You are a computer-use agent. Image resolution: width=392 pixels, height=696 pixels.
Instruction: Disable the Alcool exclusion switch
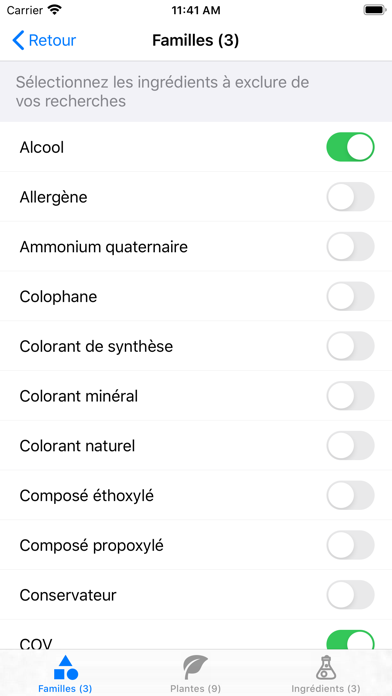[351, 147]
